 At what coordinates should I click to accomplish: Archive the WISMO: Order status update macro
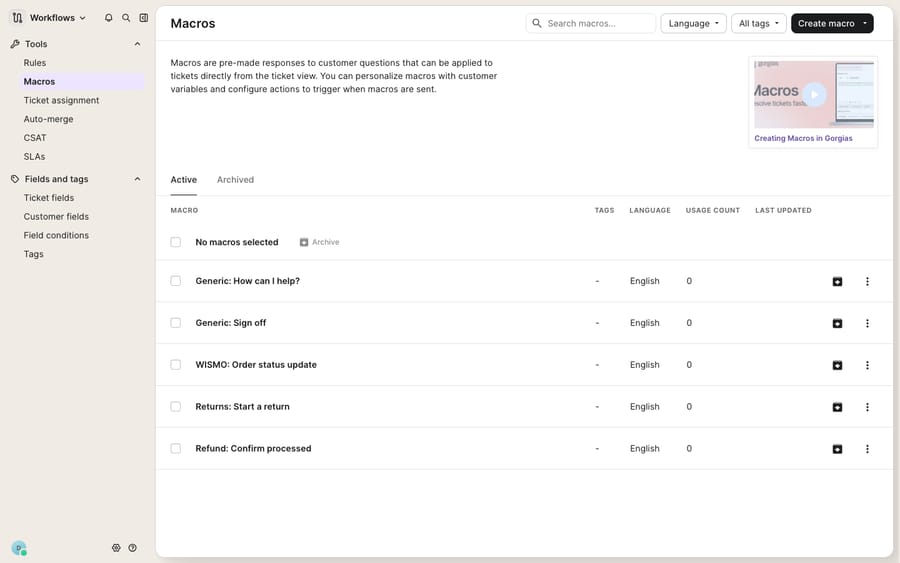click(x=837, y=365)
